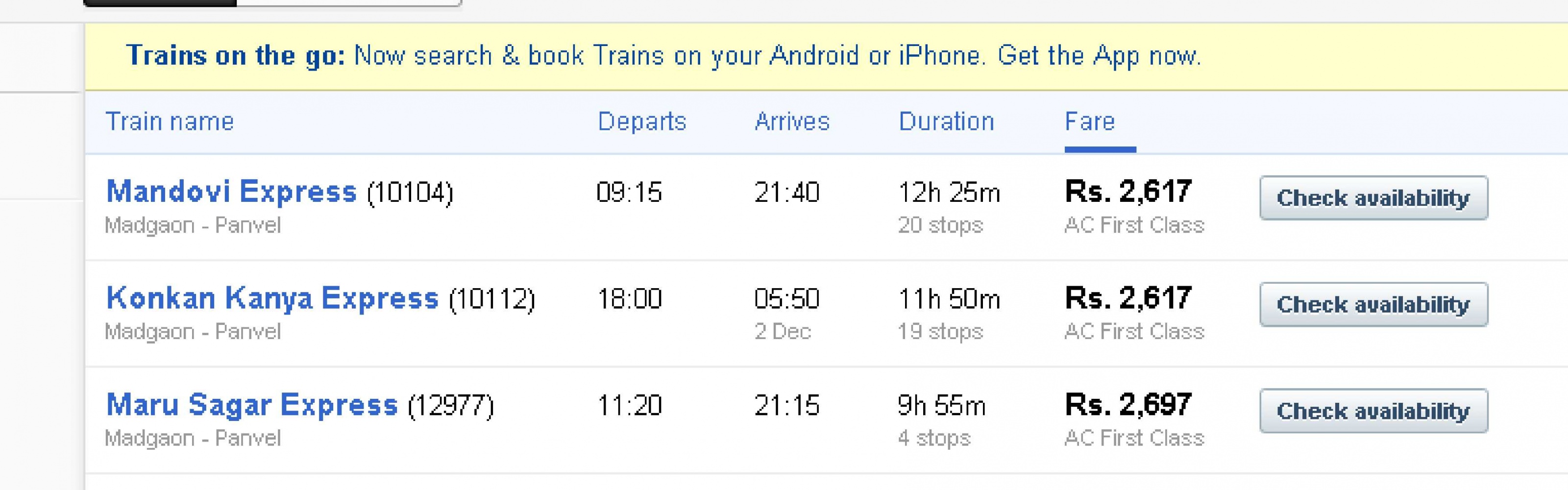Click the '2 Dec' arrival date
The image size is (1568, 490).
(782, 332)
